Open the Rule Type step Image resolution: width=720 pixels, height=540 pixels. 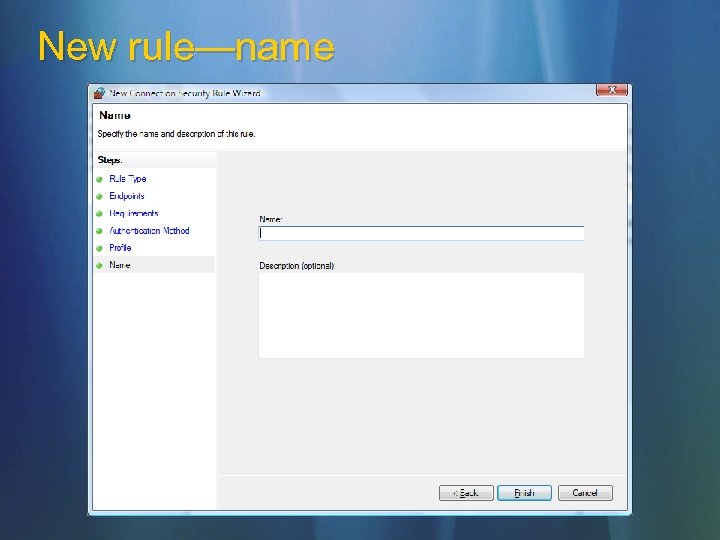[x=128, y=179]
